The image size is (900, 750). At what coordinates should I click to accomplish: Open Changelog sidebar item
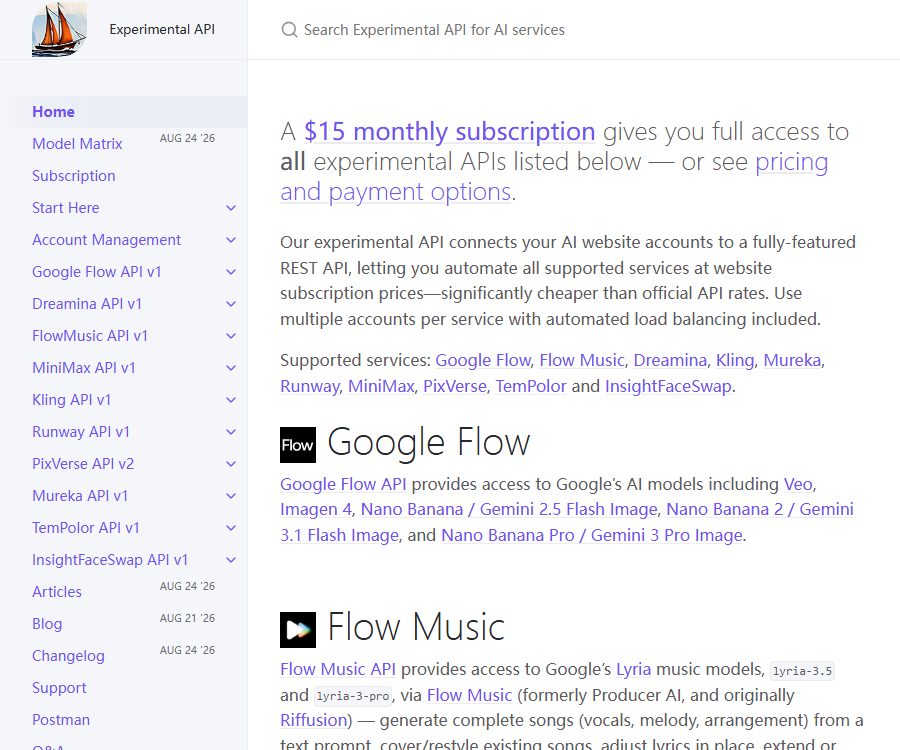(x=68, y=656)
